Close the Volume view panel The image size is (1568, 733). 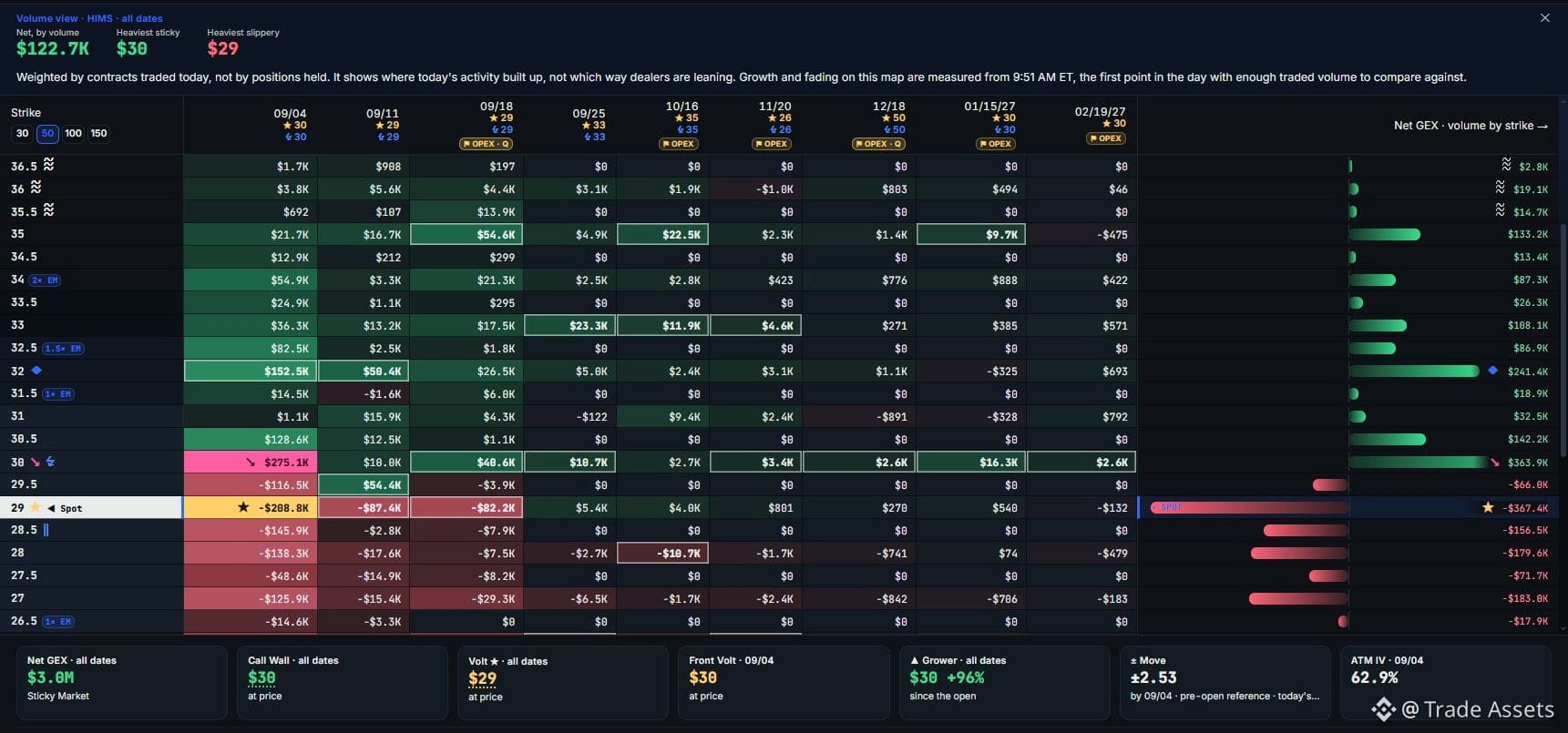(x=1544, y=18)
